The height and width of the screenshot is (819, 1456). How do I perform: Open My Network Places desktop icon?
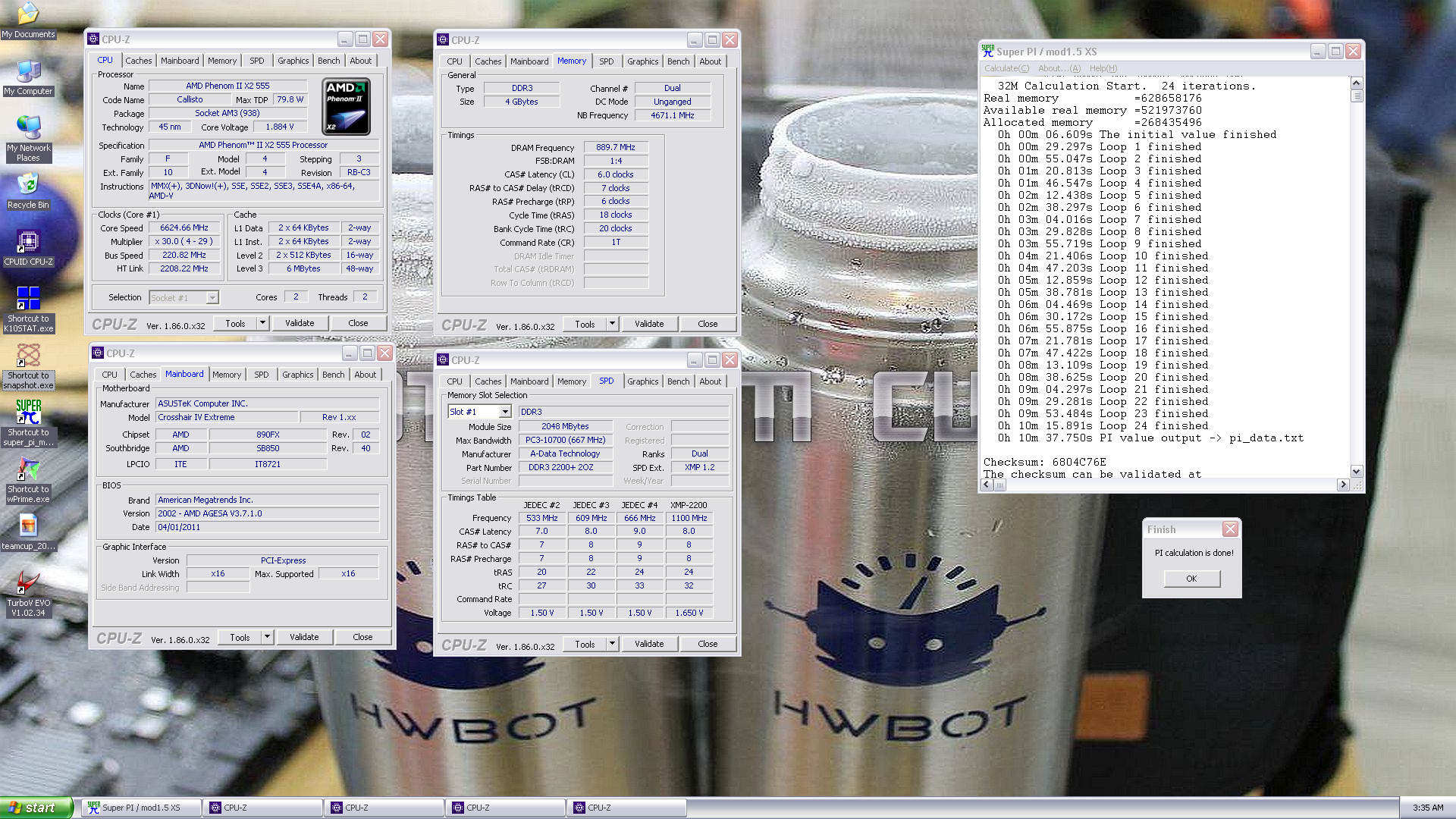click(x=28, y=138)
